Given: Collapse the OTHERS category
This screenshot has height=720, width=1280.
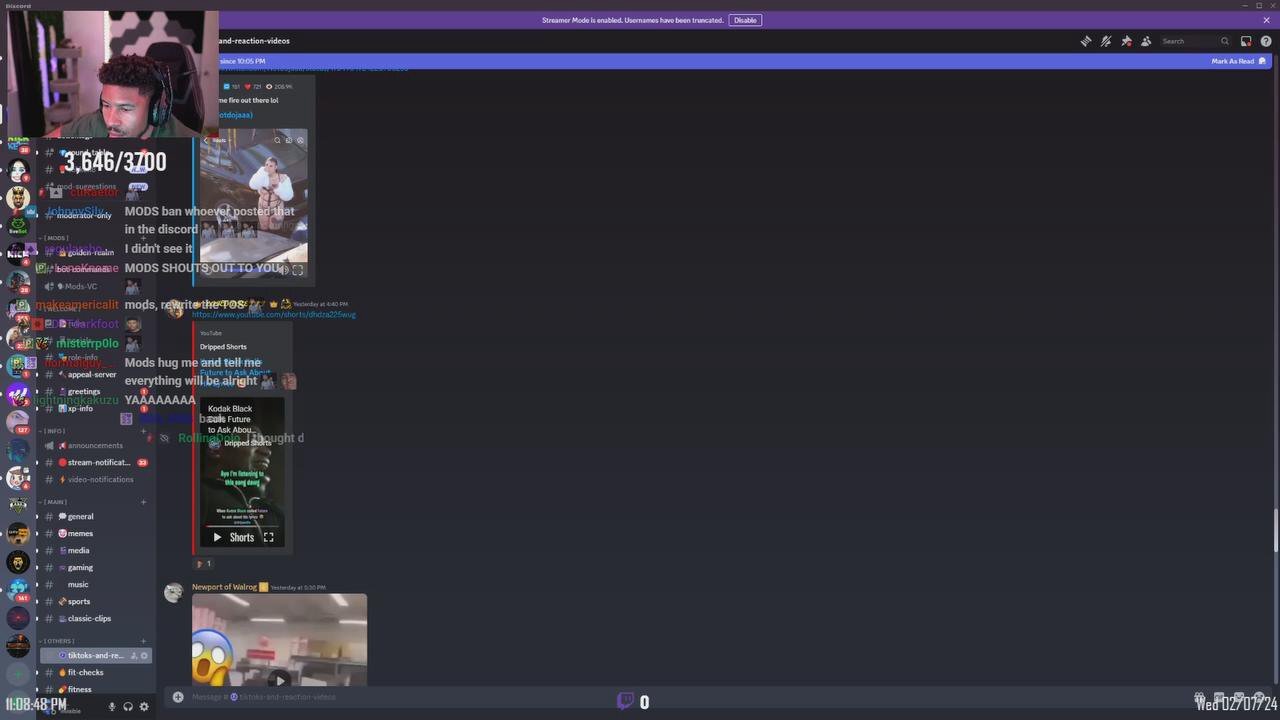Looking at the screenshot, I should point(56,641).
